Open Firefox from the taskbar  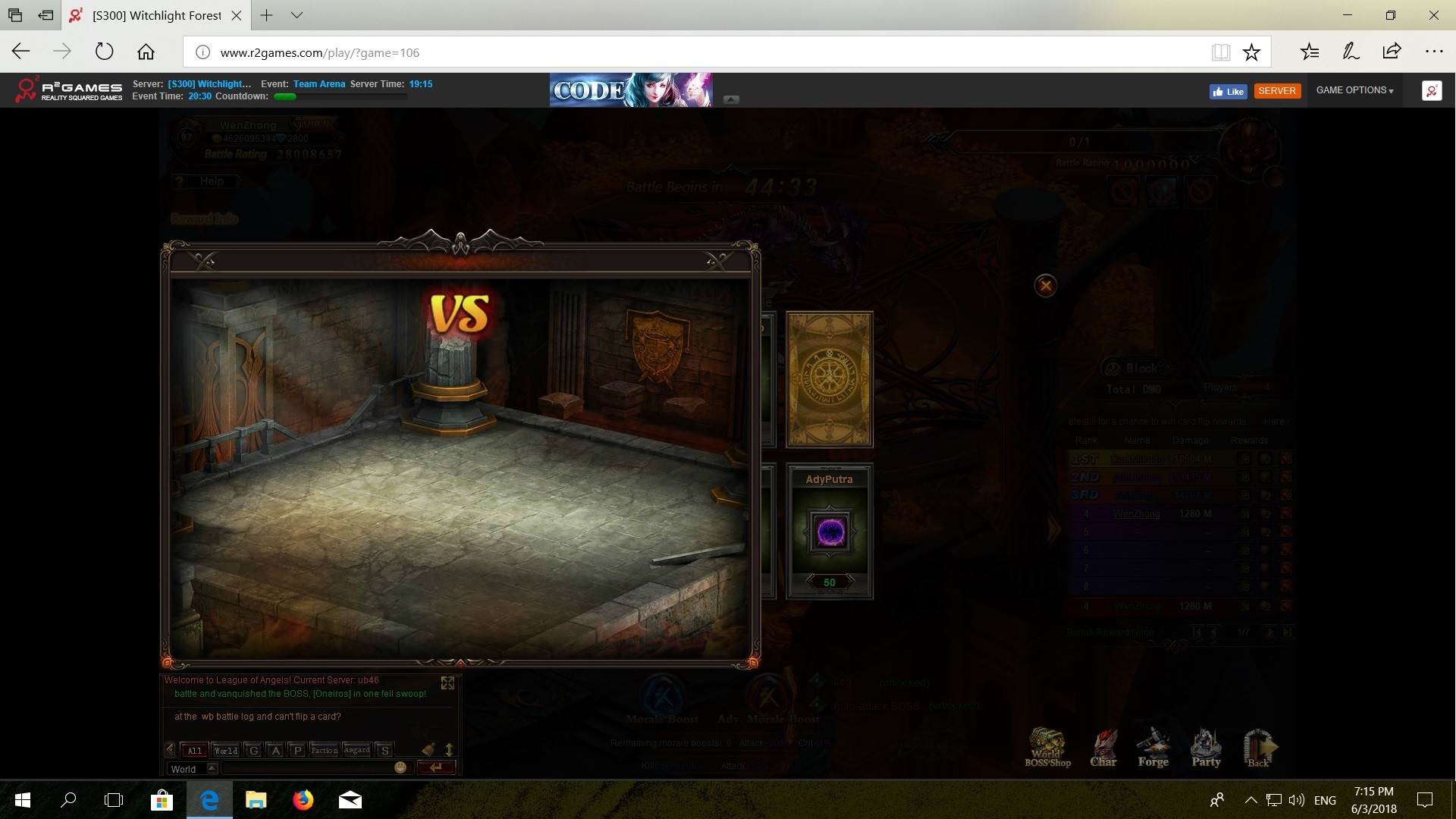coord(303,800)
